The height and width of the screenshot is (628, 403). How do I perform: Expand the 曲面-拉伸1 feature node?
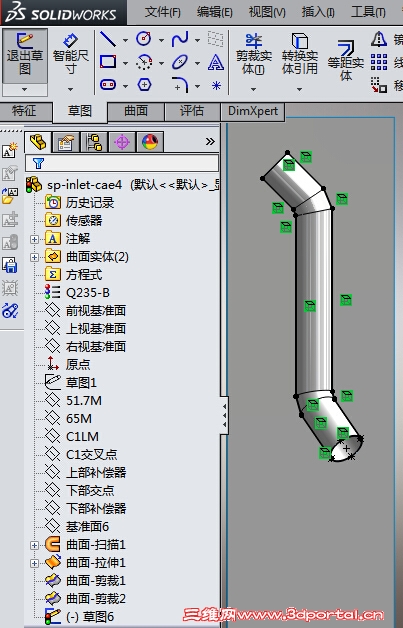click(34, 563)
